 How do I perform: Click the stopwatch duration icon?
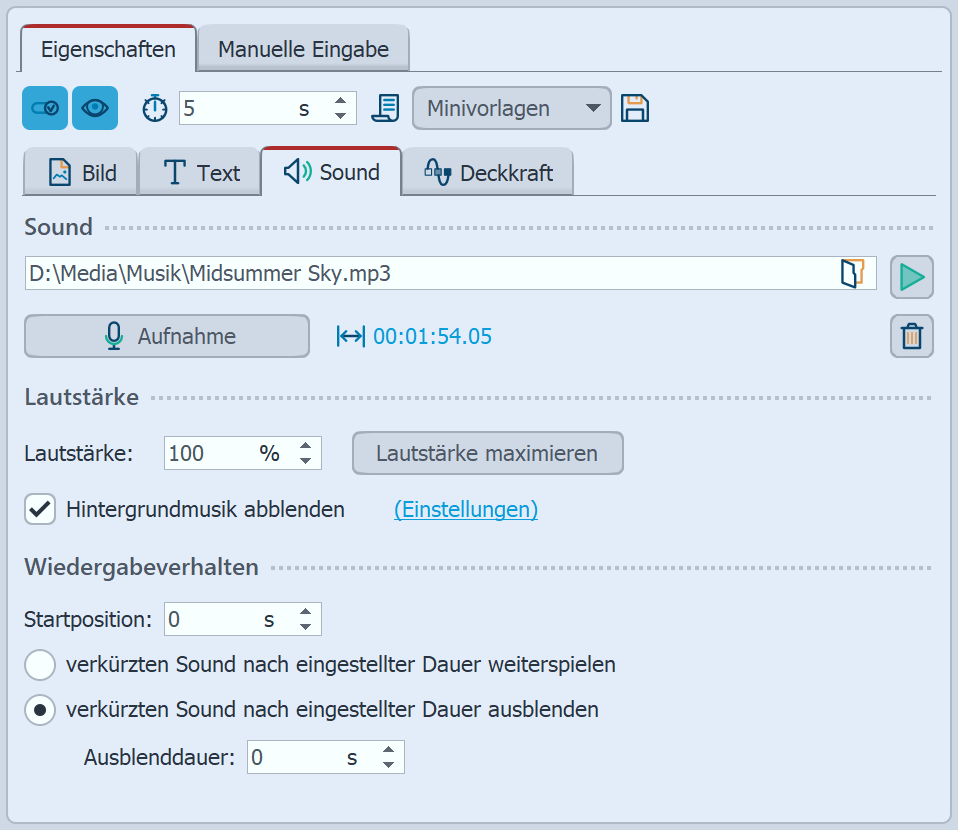155,108
